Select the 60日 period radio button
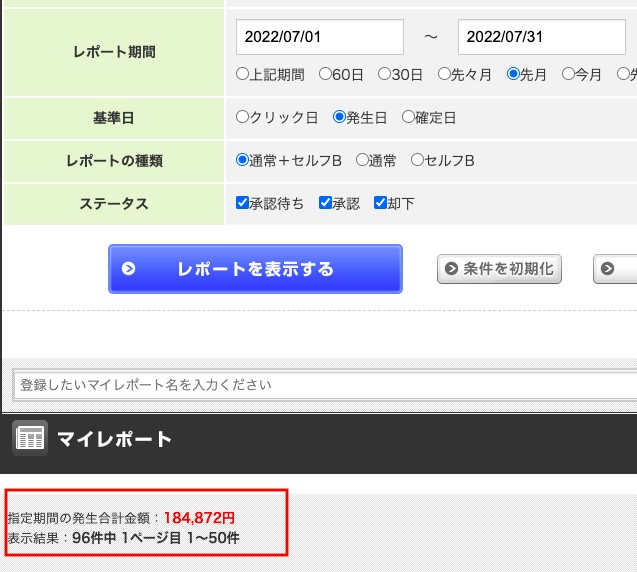Screen dimensions: 637x572 [325, 74]
